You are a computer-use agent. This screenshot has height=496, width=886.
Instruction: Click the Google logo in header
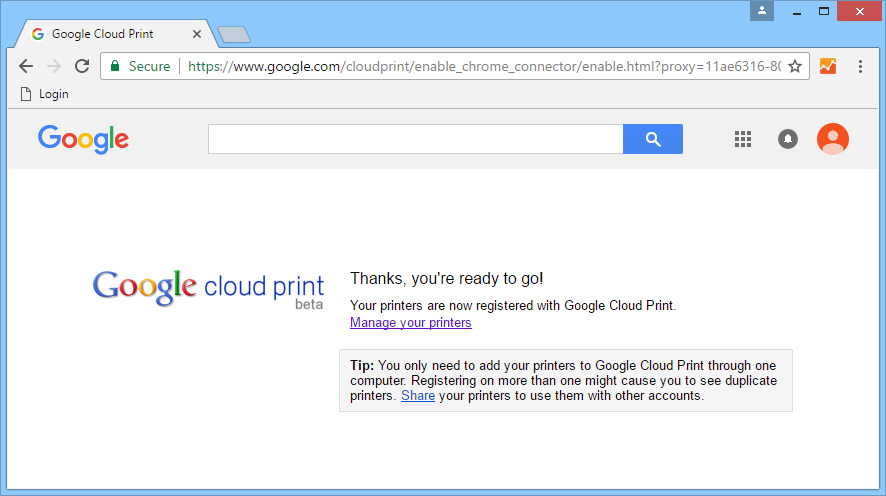pyautogui.click(x=83, y=139)
